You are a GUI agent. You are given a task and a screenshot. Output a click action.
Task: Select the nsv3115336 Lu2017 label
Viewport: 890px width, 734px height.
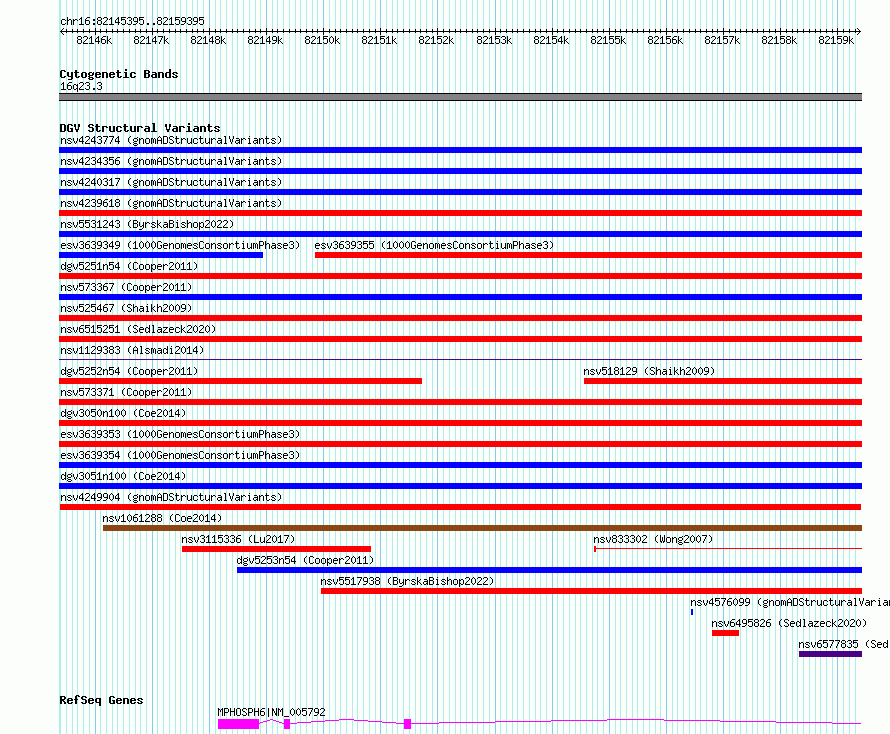(x=238, y=539)
